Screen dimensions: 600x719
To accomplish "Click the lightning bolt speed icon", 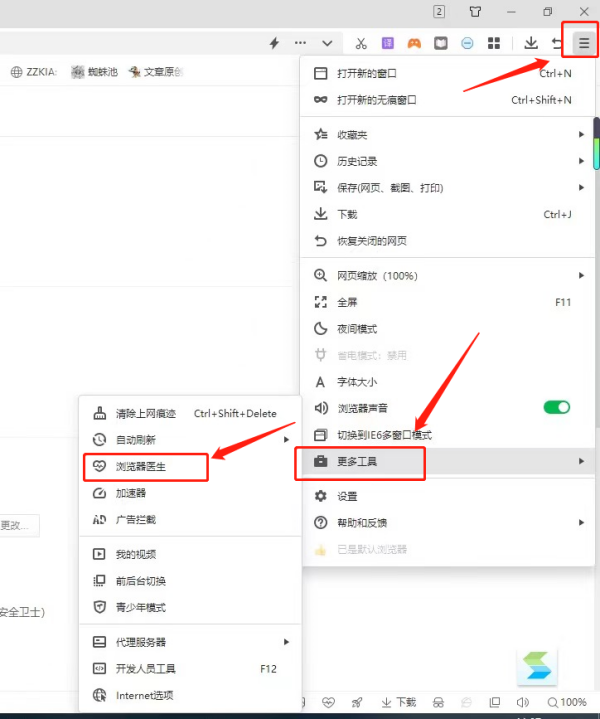I will pos(274,43).
